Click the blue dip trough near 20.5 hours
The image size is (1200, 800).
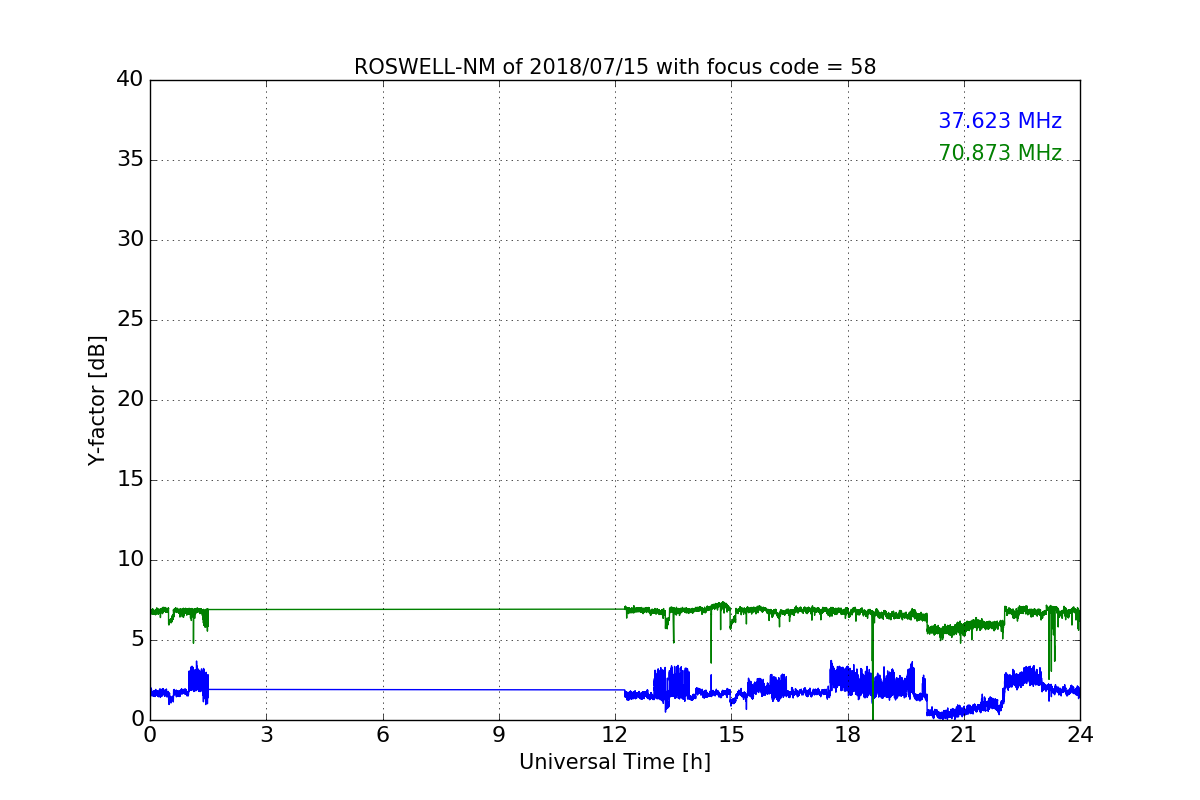(x=945, y=712)
